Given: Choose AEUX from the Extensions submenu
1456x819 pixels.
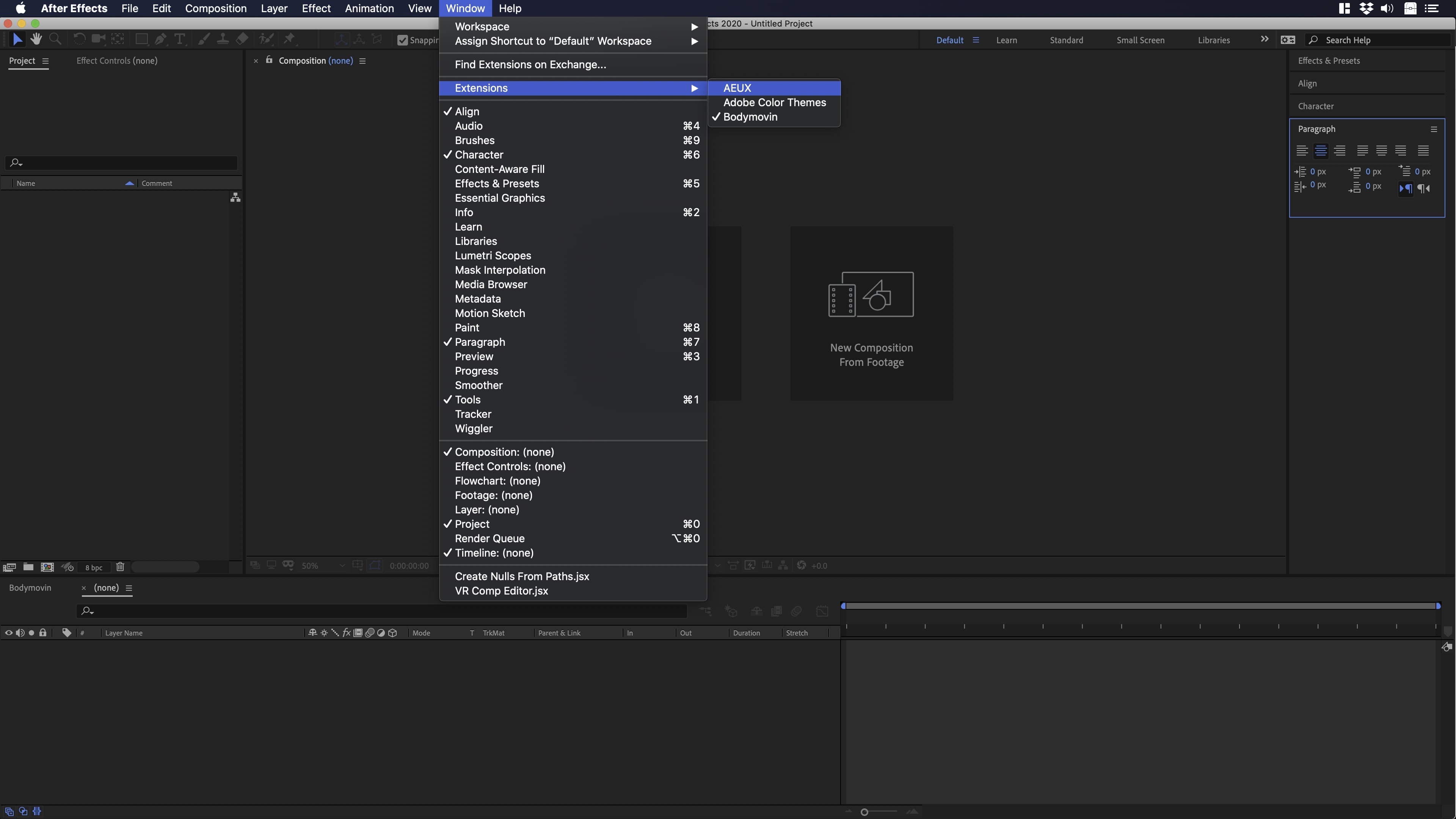Looking at the screenshot, I should [x=737, y=88].
